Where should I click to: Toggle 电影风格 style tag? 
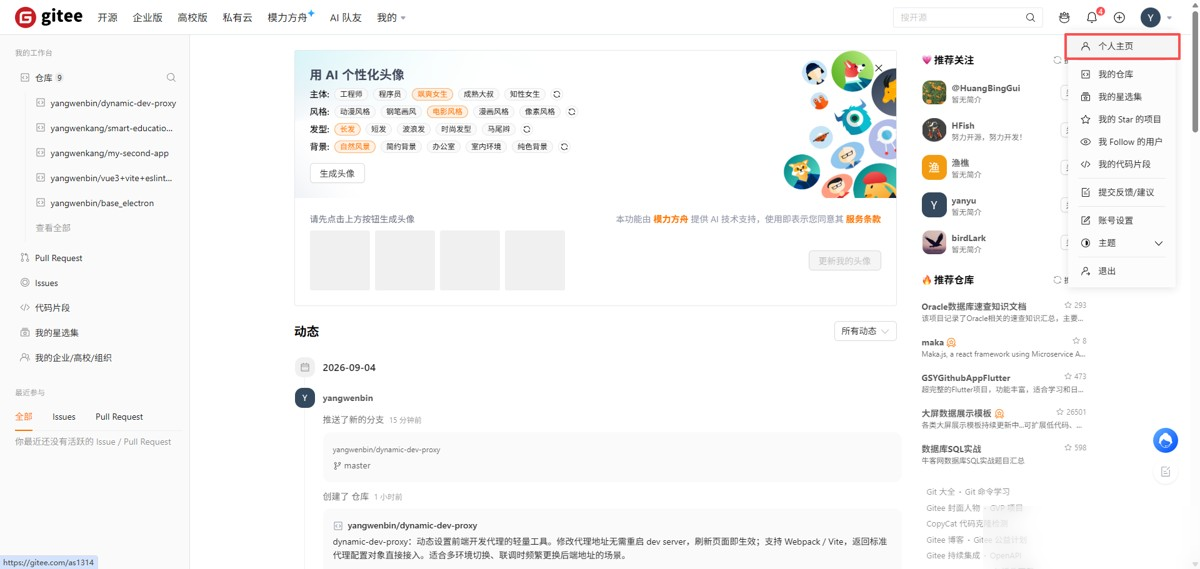click(447, 112)
